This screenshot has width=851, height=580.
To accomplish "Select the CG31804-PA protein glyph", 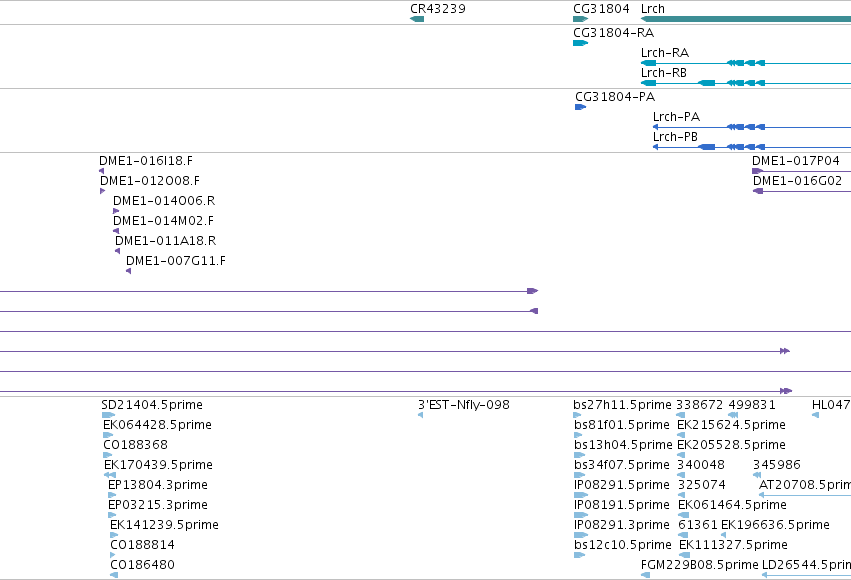I will (x=580, y=107).
